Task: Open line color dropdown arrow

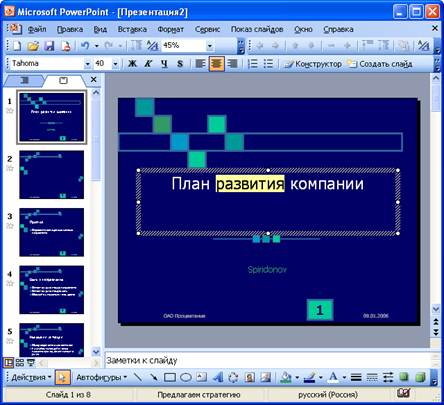Action: pos(321,377)
